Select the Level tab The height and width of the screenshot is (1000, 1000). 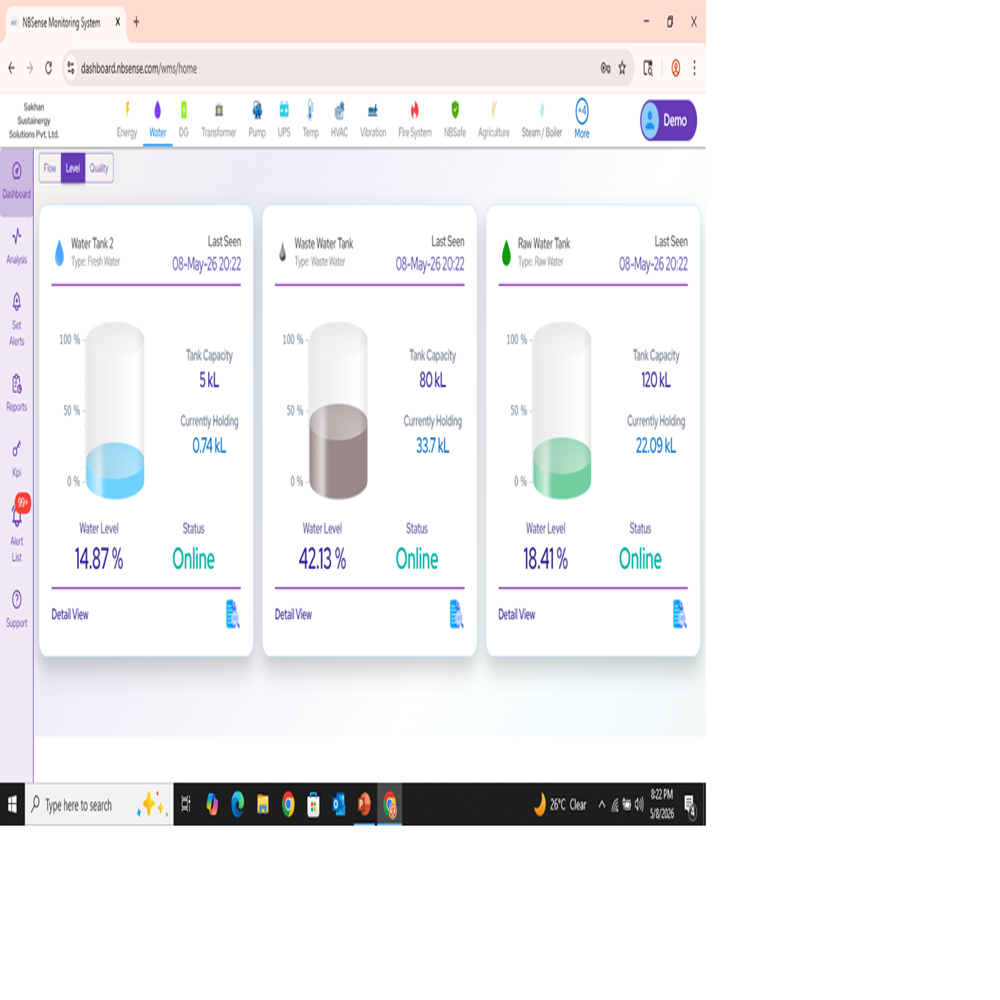click(x=73, y=168)
